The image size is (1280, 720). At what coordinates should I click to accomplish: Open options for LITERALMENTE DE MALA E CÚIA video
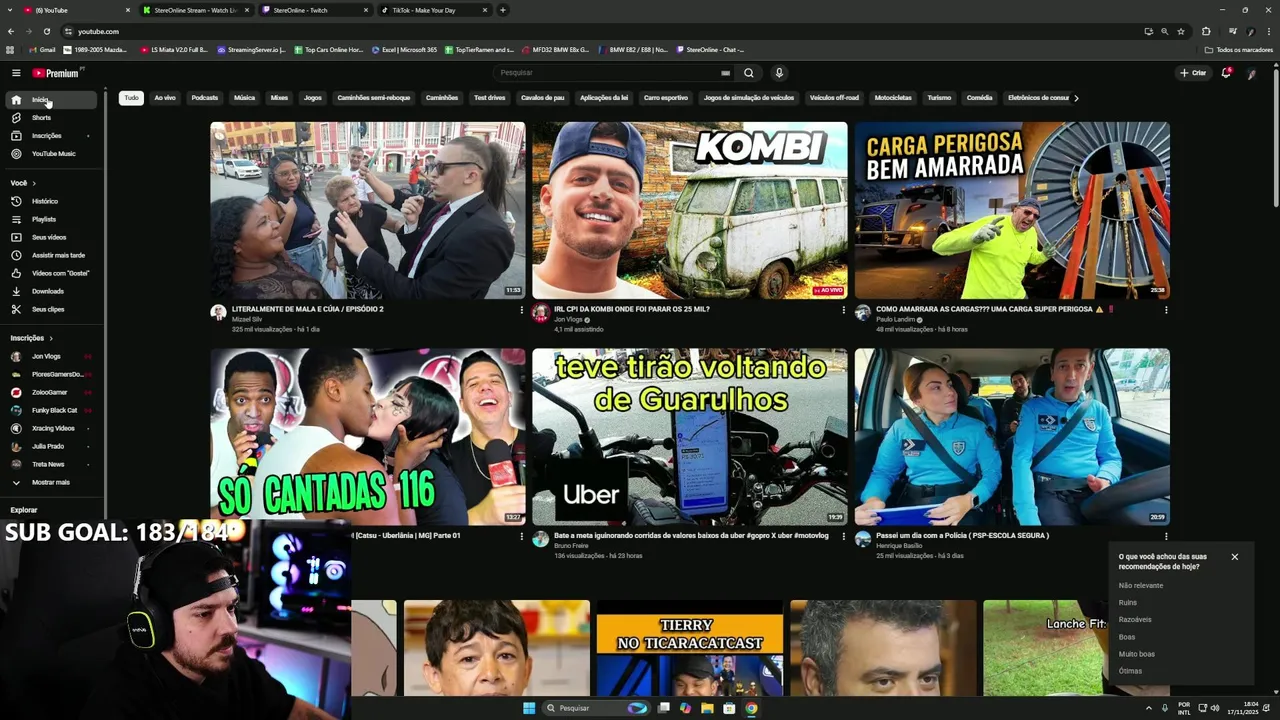pyautogui.click(x=521, y=310)
